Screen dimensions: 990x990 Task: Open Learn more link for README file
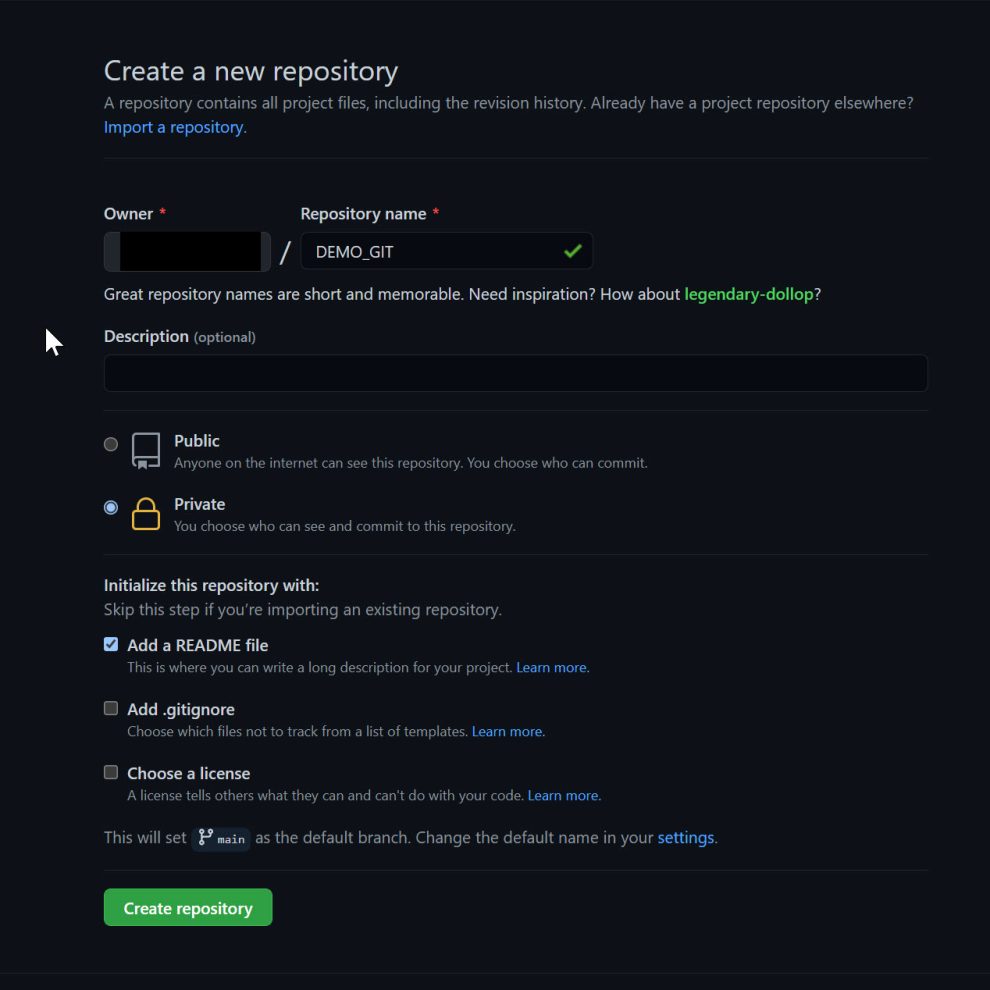[552, 667]
